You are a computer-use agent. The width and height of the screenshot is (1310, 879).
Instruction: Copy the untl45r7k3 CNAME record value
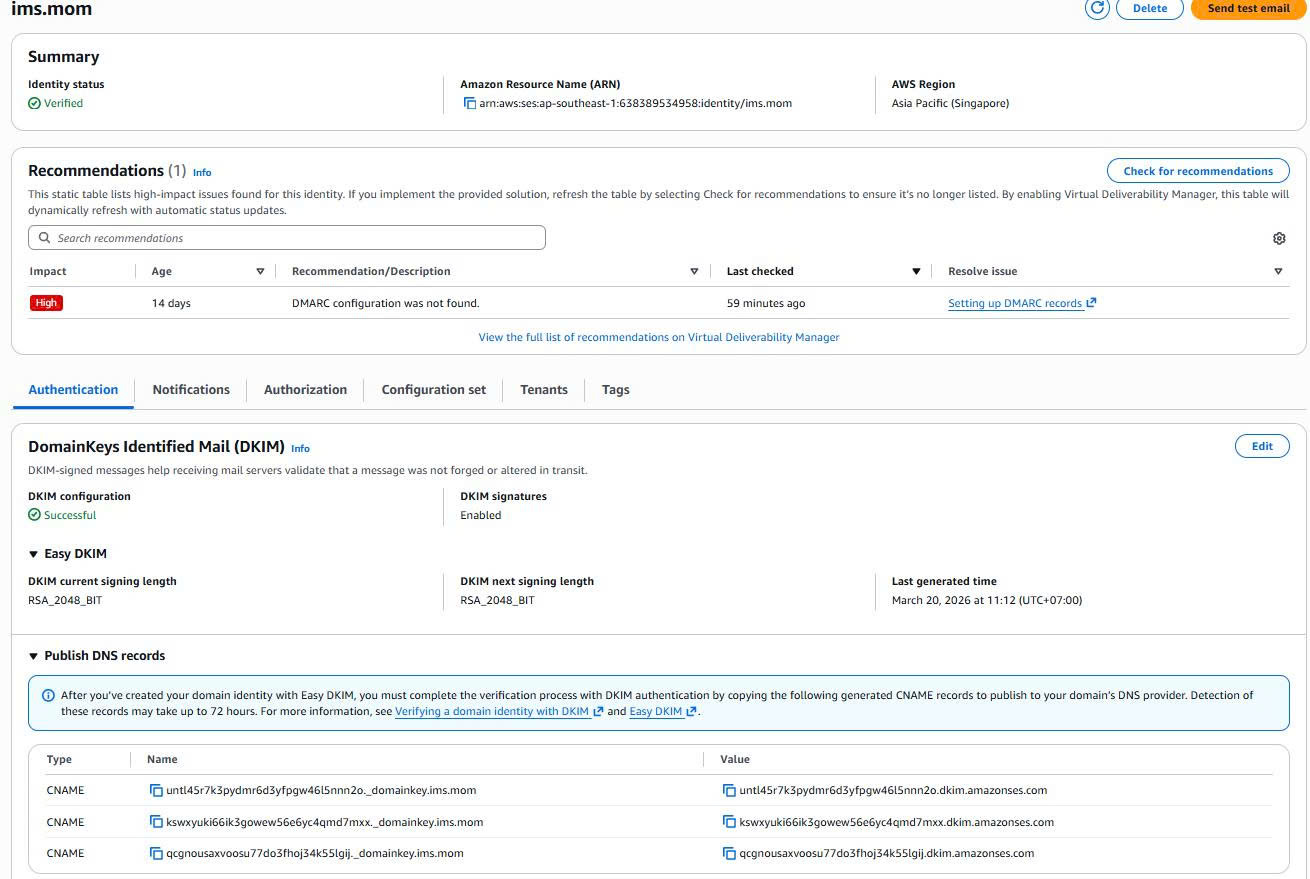[730, 790]
